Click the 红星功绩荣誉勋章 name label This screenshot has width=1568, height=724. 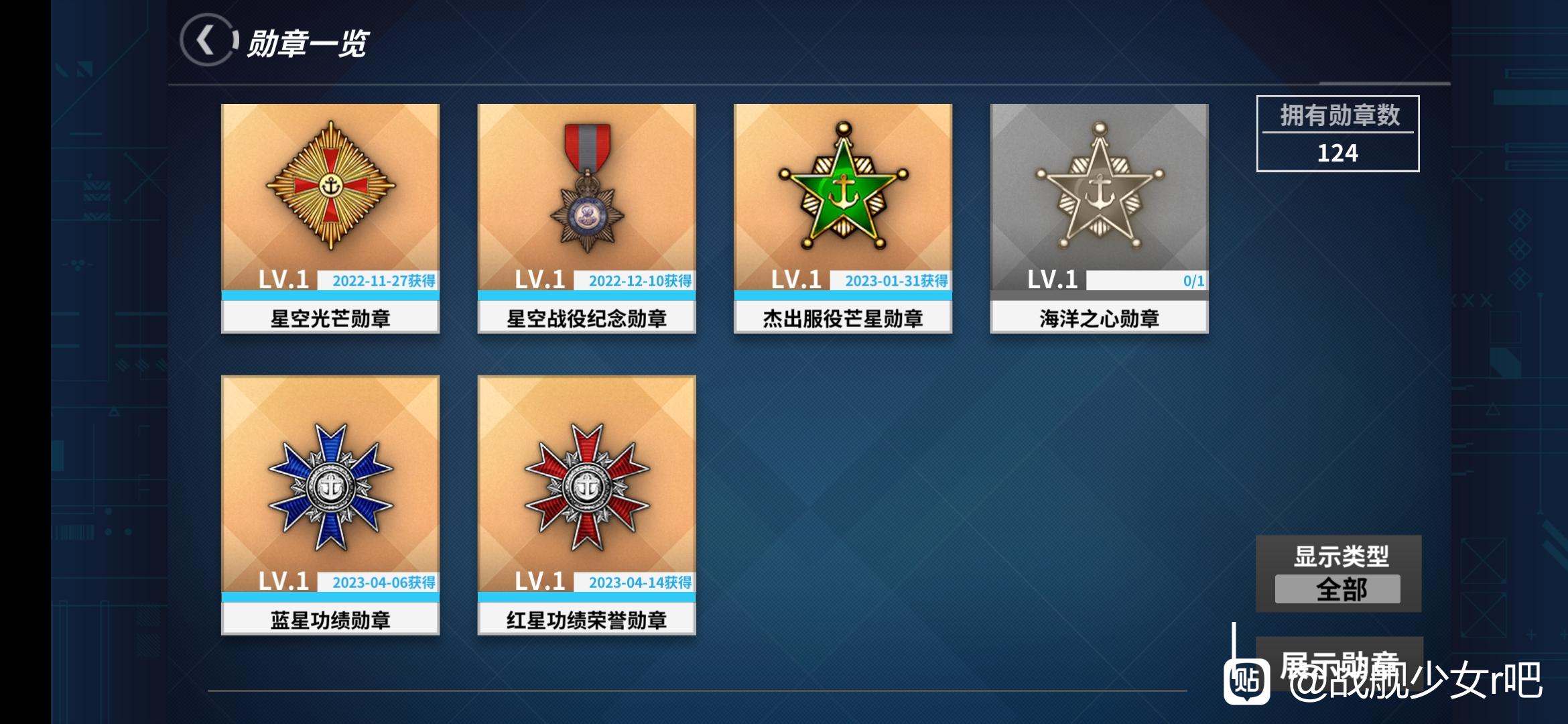pyautogui.click(x=587, y=619)
